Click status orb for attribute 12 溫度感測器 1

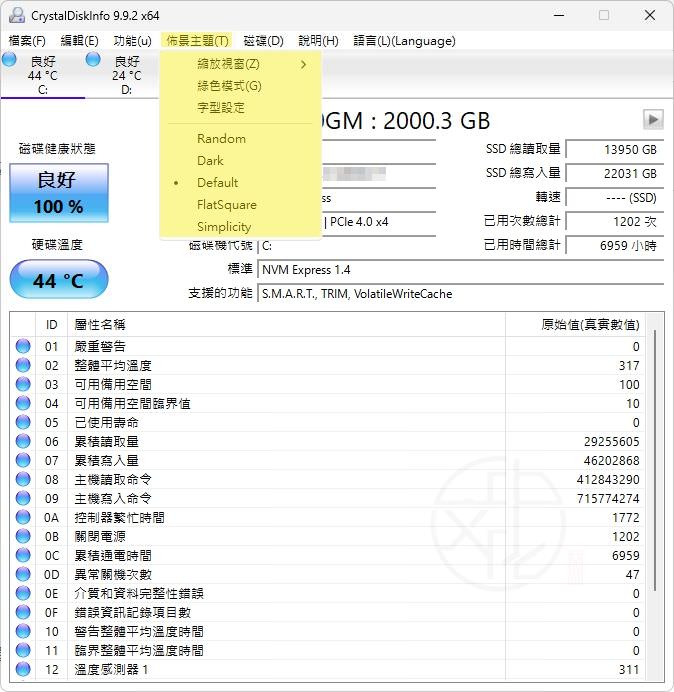[23, 669]
